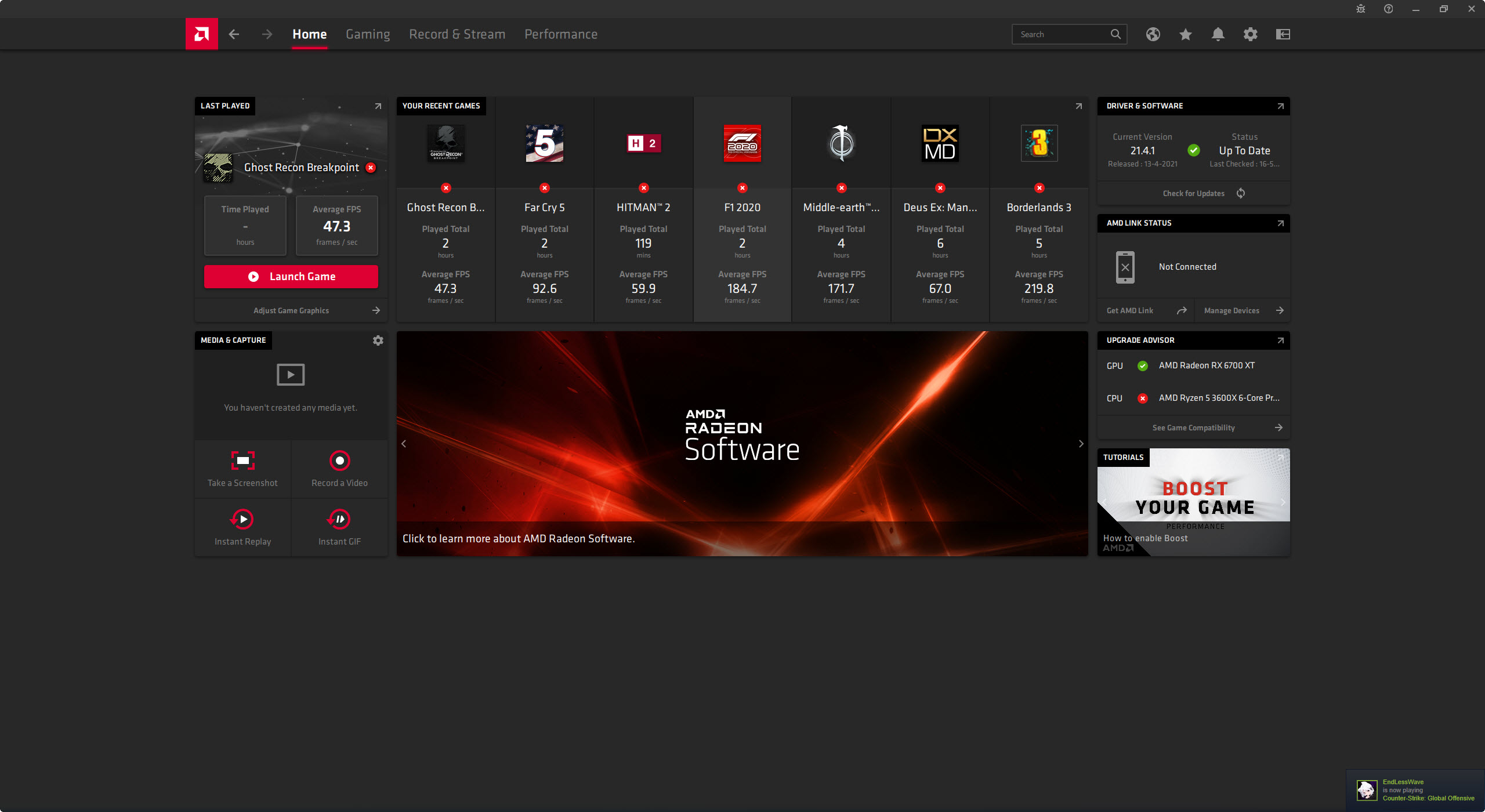Click the GPU green check icon
The image size is (1485, 812).
click(x=1143, y=366)
